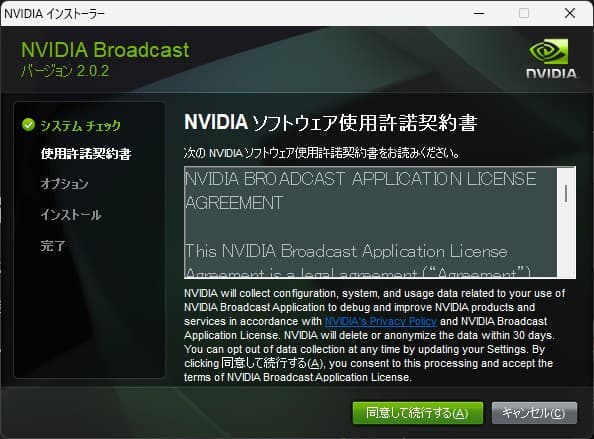Open NVIDIA's Privacy Policy link
This screenshot has width=594, height=439.
pos(381,321)
